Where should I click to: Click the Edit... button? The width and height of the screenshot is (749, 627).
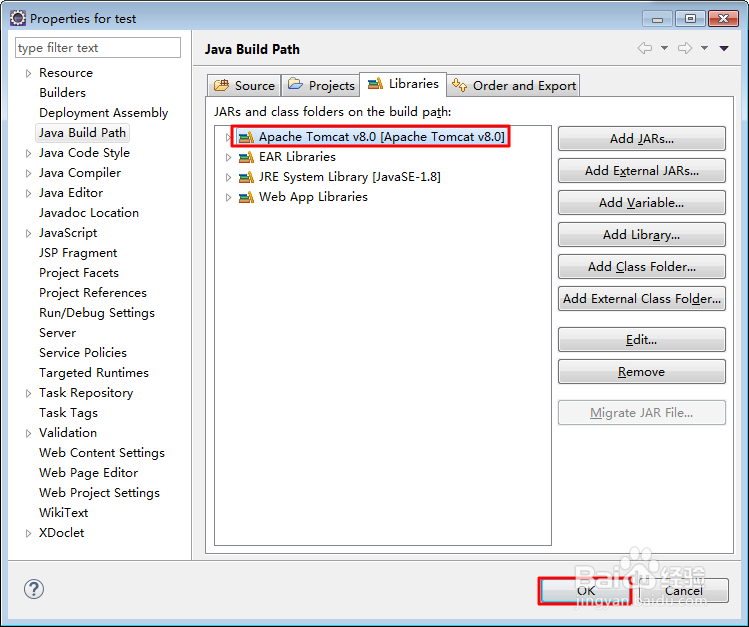coord(642,340)
